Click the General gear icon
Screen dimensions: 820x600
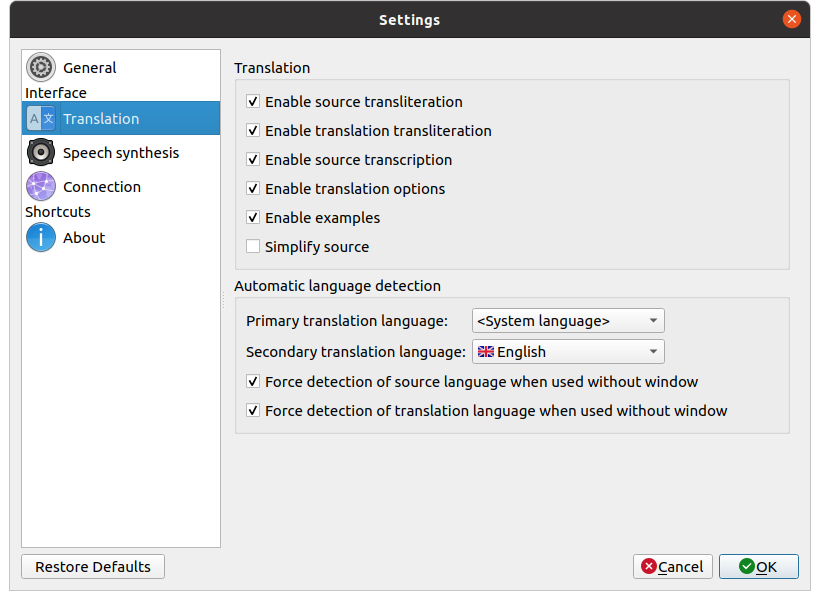pos(41,68)
